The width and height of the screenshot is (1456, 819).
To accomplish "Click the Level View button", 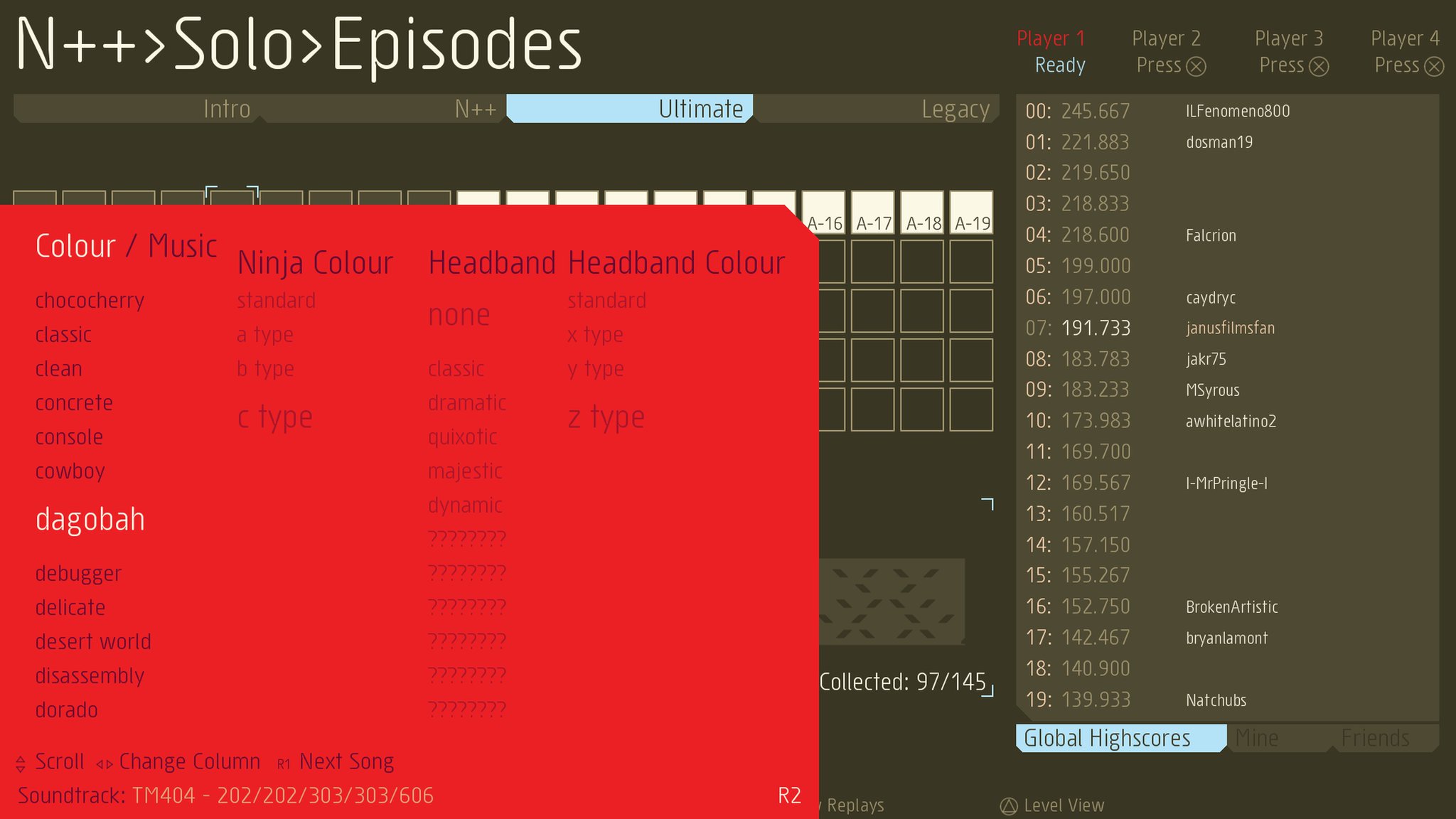I will click(x=1053, y=806).
